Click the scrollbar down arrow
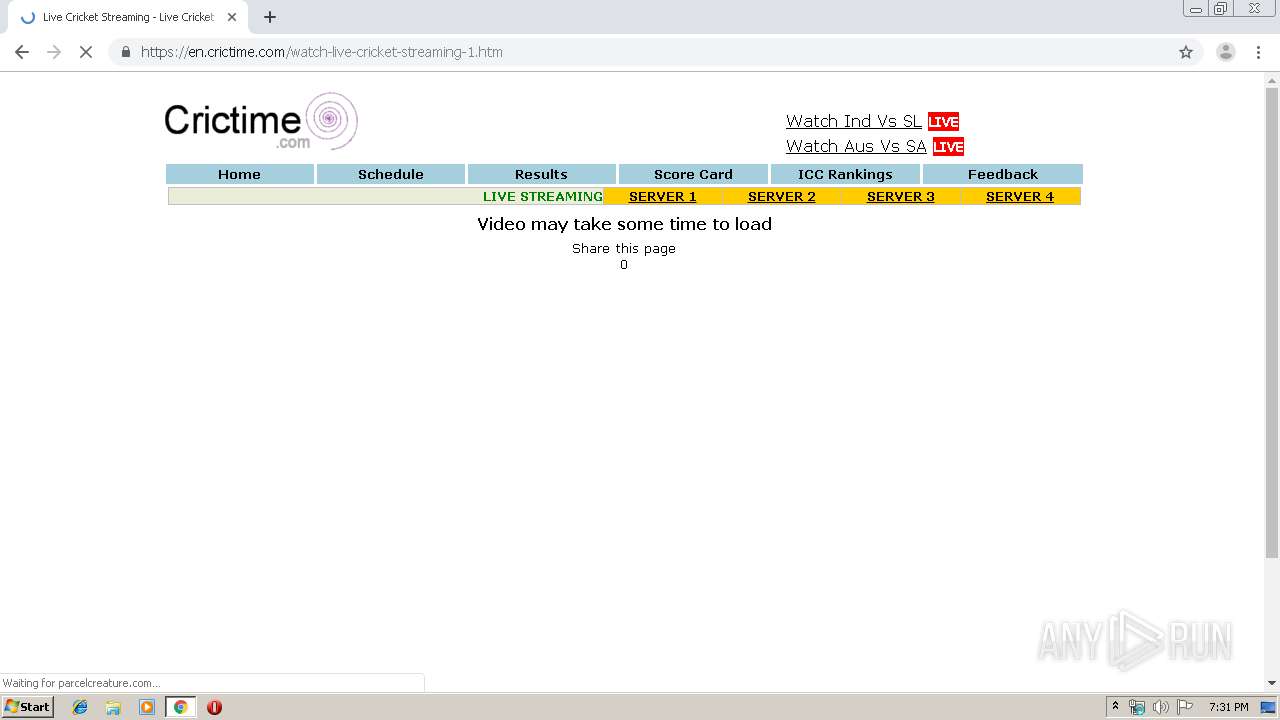This screenshot has width=1280, height=720. click(1272, 683)
